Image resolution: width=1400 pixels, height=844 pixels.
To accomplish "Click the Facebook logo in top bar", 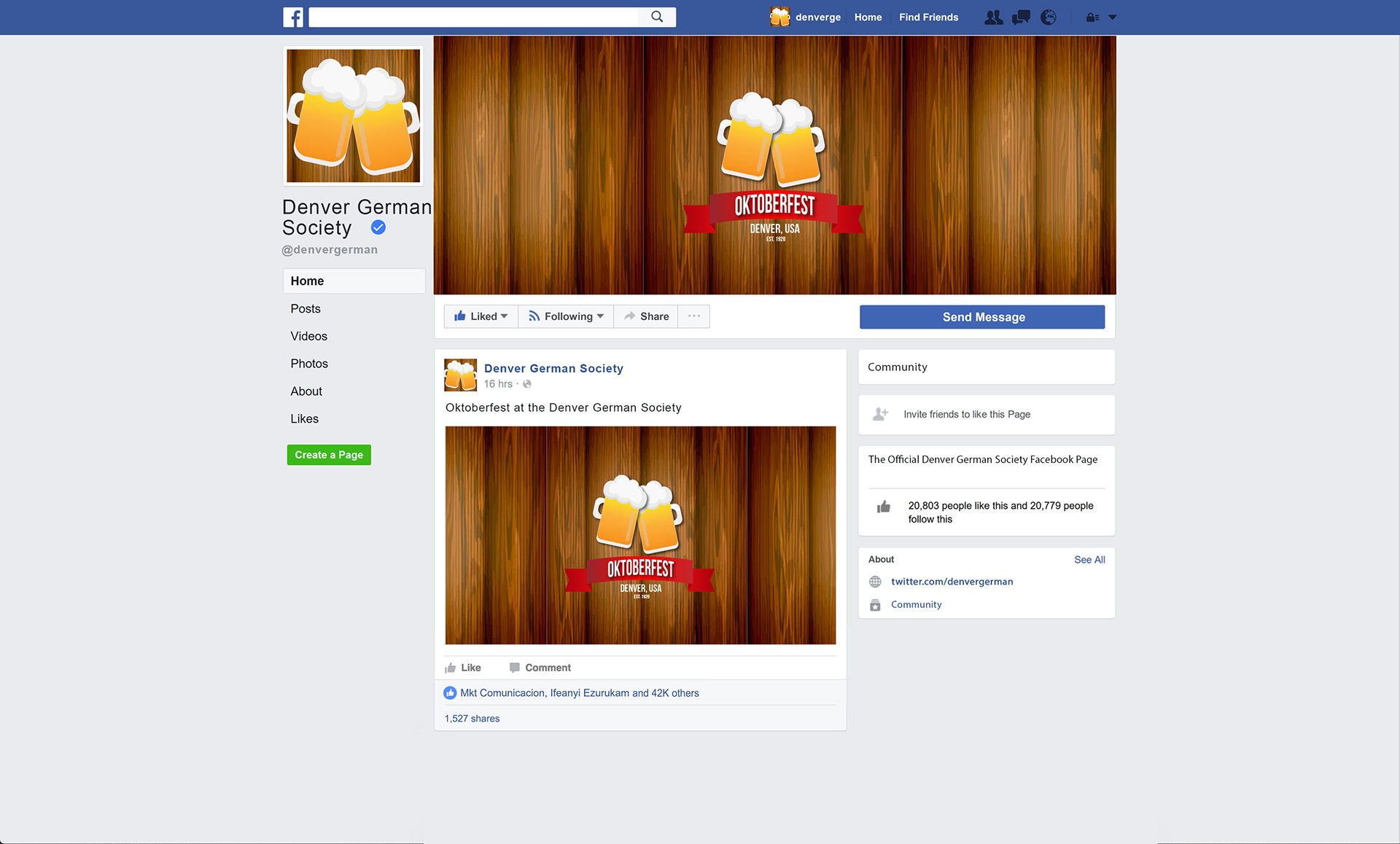I will [x=293, y=17].
